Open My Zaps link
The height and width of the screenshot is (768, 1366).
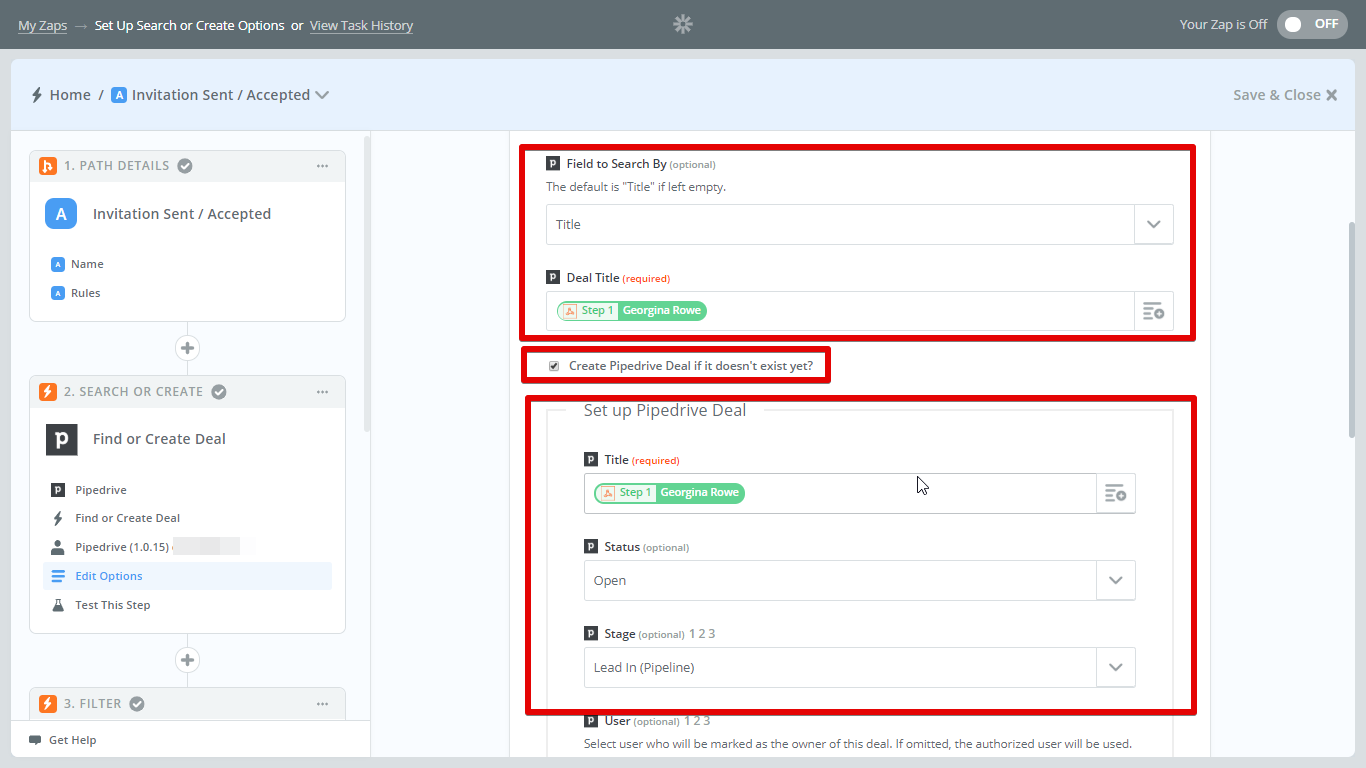pyautogui.click(x=42, y=25)
